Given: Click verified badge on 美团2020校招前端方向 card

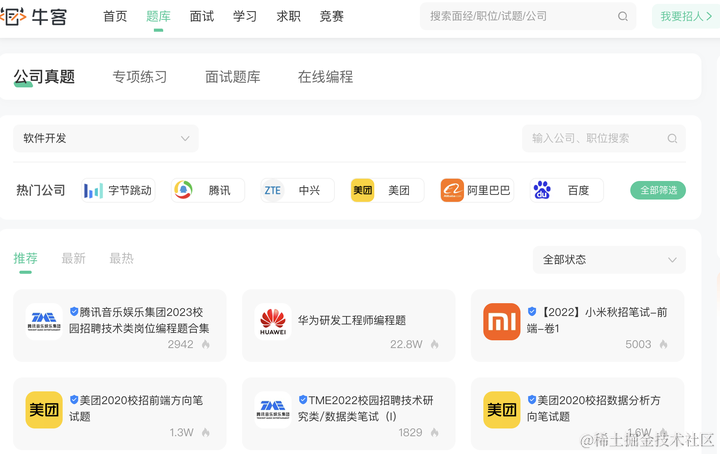Looking at the screenshot, I should (74, 400).
